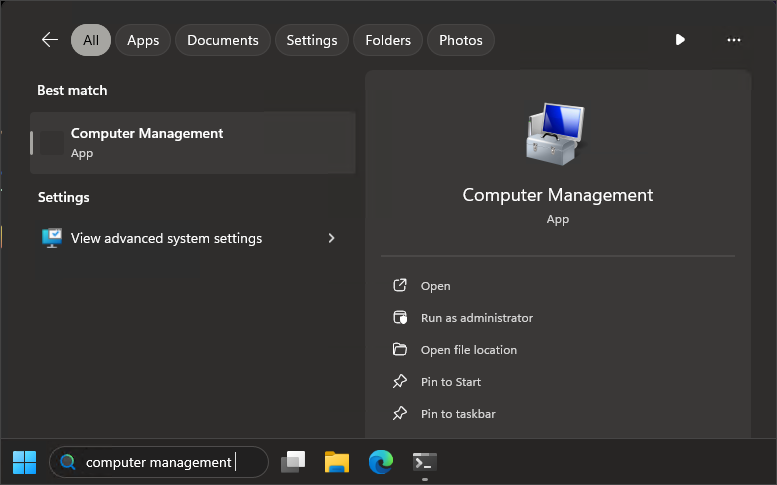Click the folder icon for Open file location

pyautogui.click(x=399, y=349)
